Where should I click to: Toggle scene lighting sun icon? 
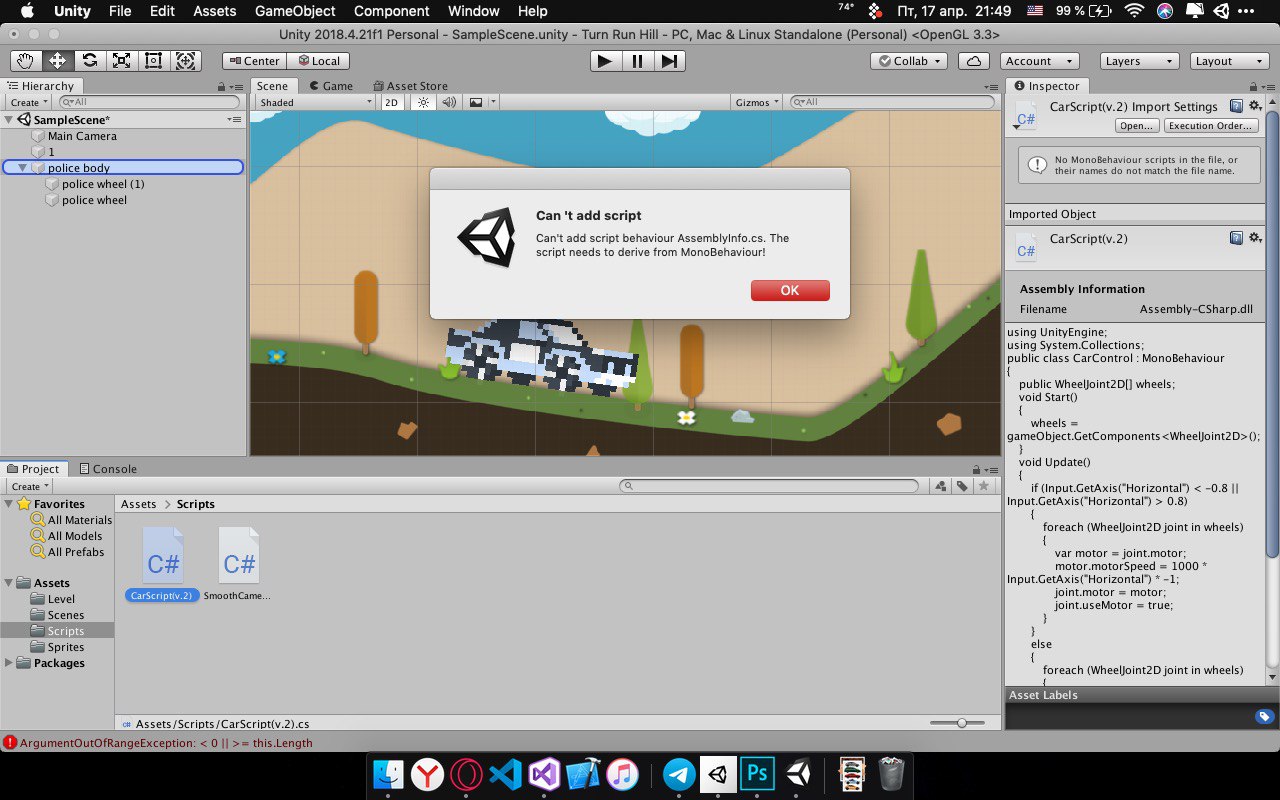423,102
